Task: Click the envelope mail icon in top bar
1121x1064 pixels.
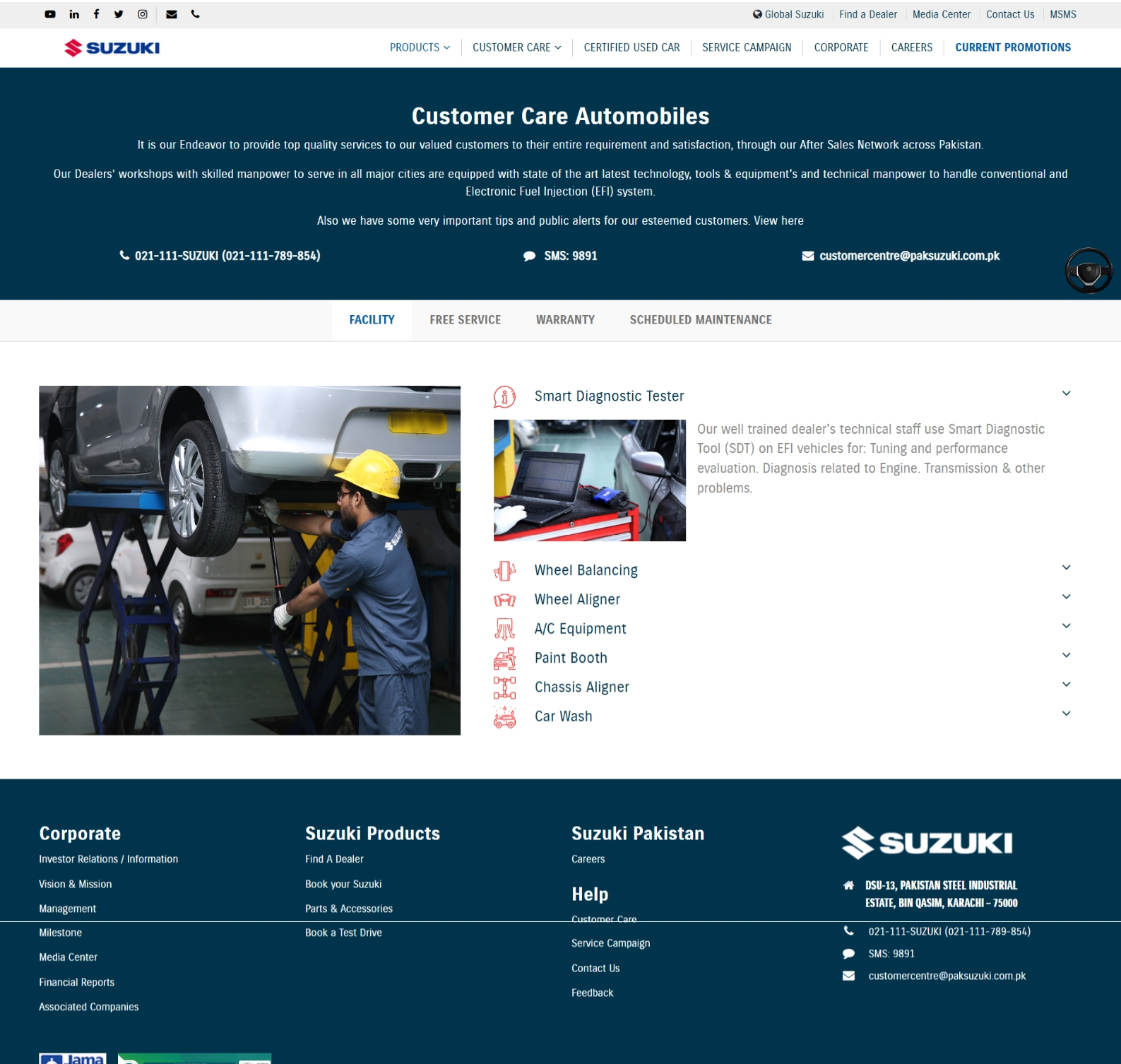Action: tap(172, 14)
